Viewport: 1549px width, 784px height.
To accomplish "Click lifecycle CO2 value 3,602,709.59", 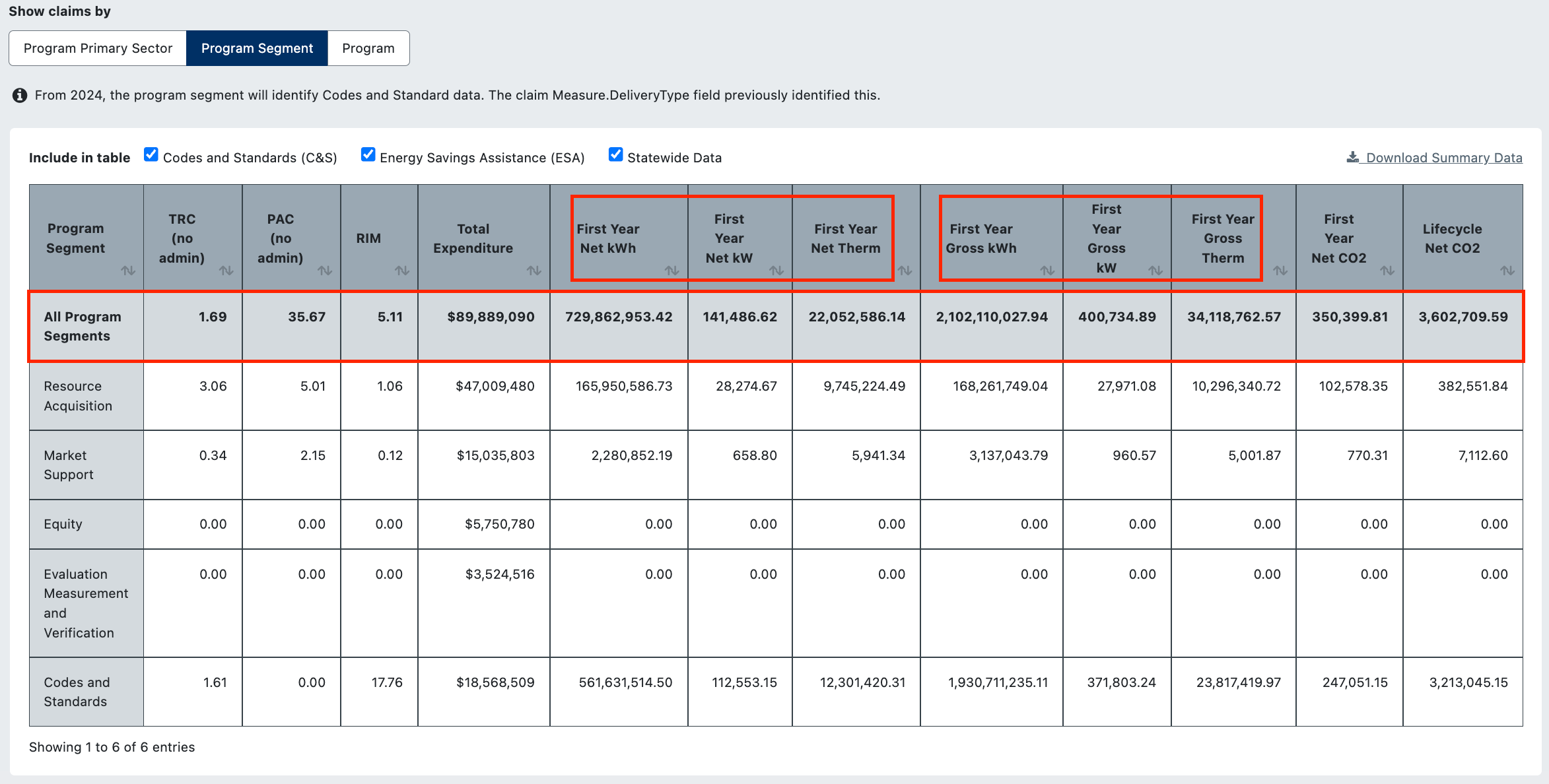I will point(1463,317).
